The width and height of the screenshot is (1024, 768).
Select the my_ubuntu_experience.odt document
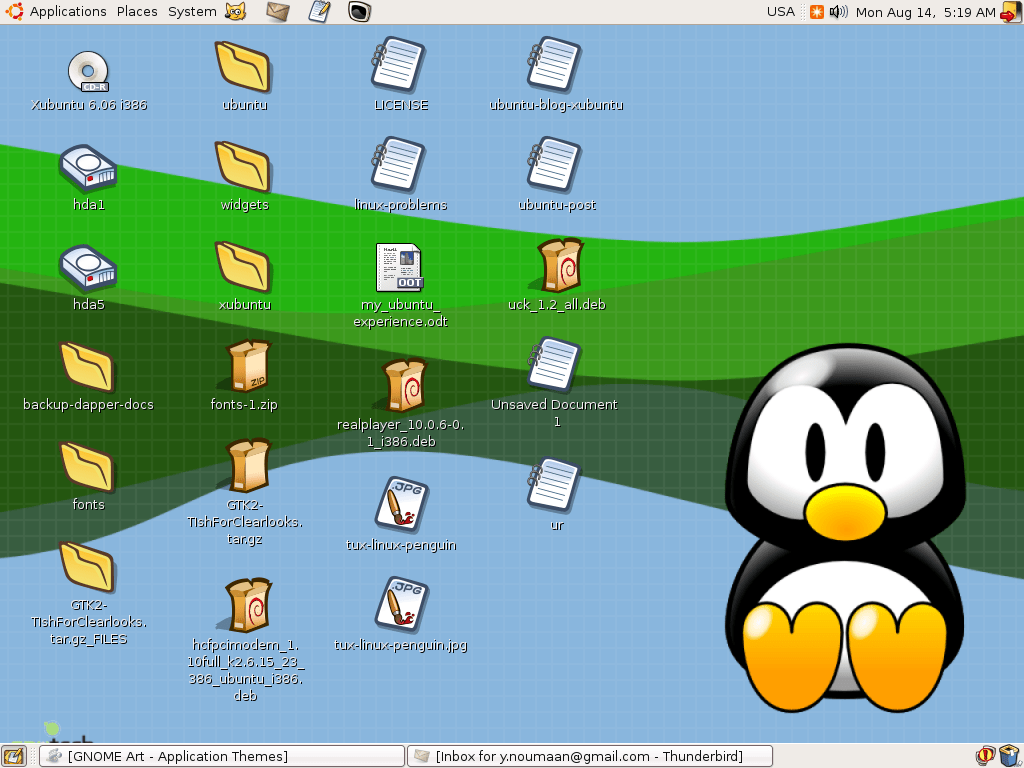400,266
